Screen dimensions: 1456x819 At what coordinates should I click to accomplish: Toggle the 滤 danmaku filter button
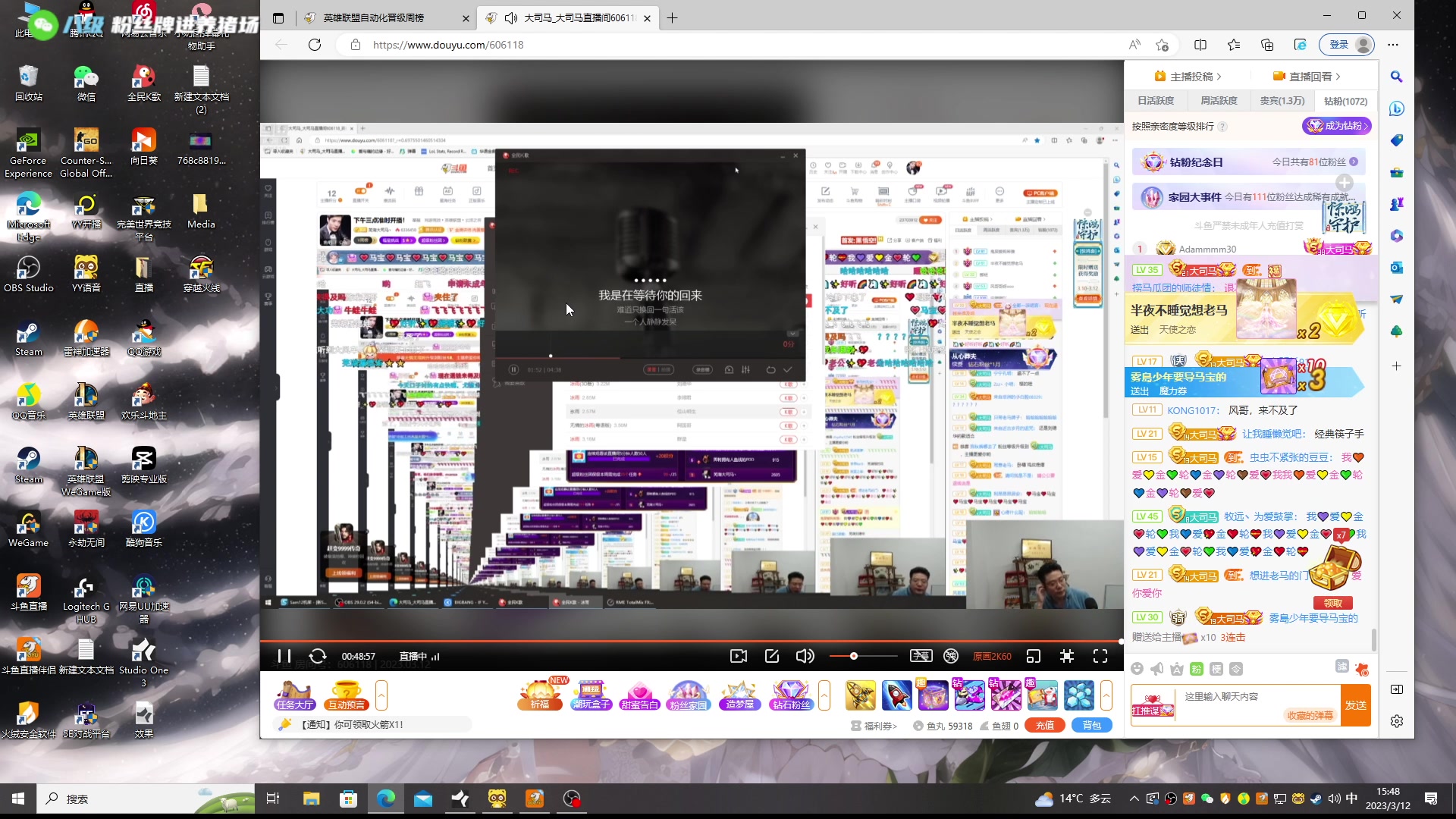[x=1341, y=667]
